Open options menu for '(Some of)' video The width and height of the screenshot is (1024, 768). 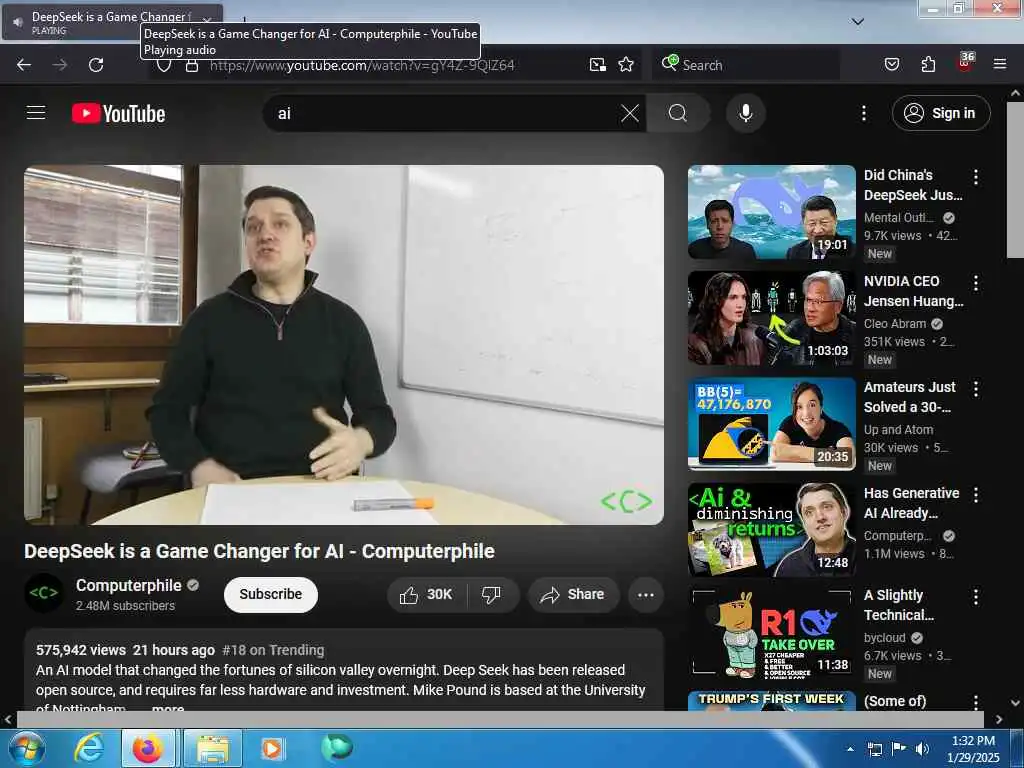[976, 702]
